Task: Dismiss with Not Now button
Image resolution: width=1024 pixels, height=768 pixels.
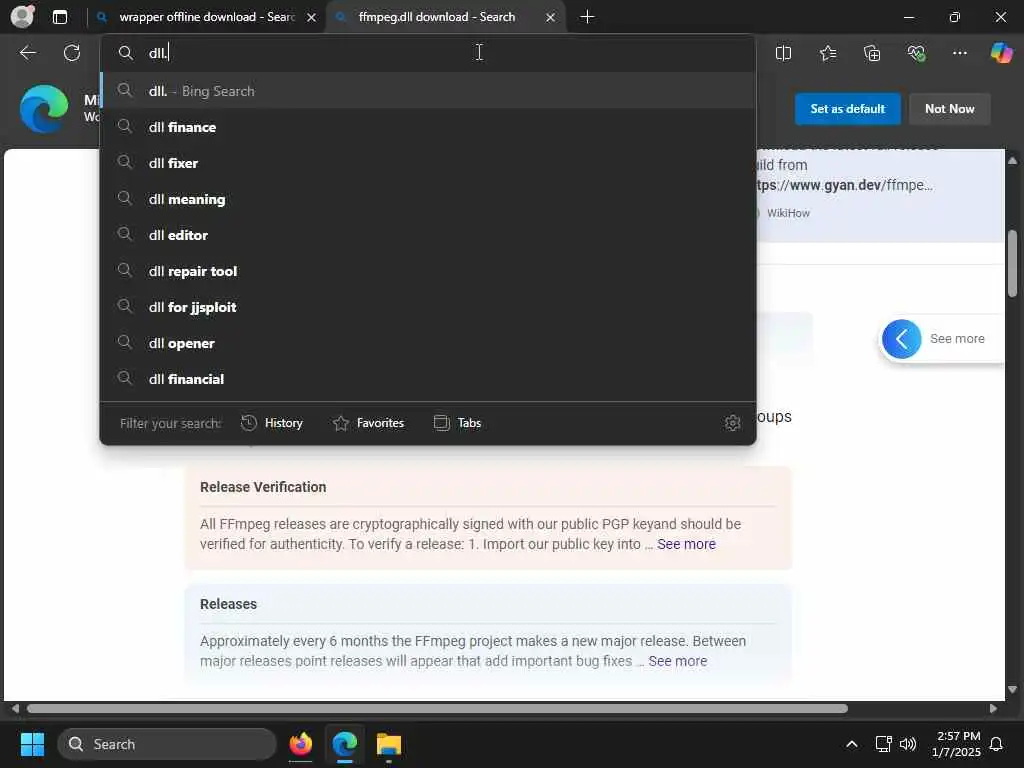Action: tap(949, 109)
